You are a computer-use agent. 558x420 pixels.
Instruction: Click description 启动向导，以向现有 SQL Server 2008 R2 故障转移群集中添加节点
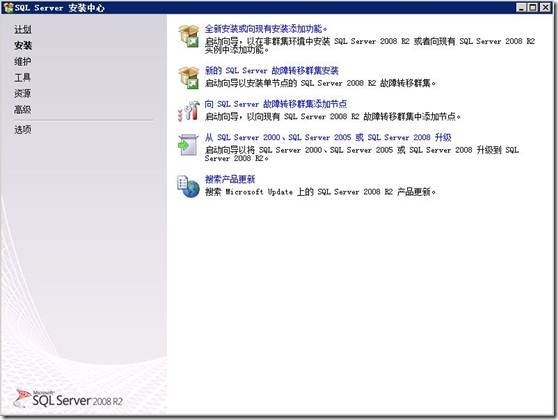(333, 116)
